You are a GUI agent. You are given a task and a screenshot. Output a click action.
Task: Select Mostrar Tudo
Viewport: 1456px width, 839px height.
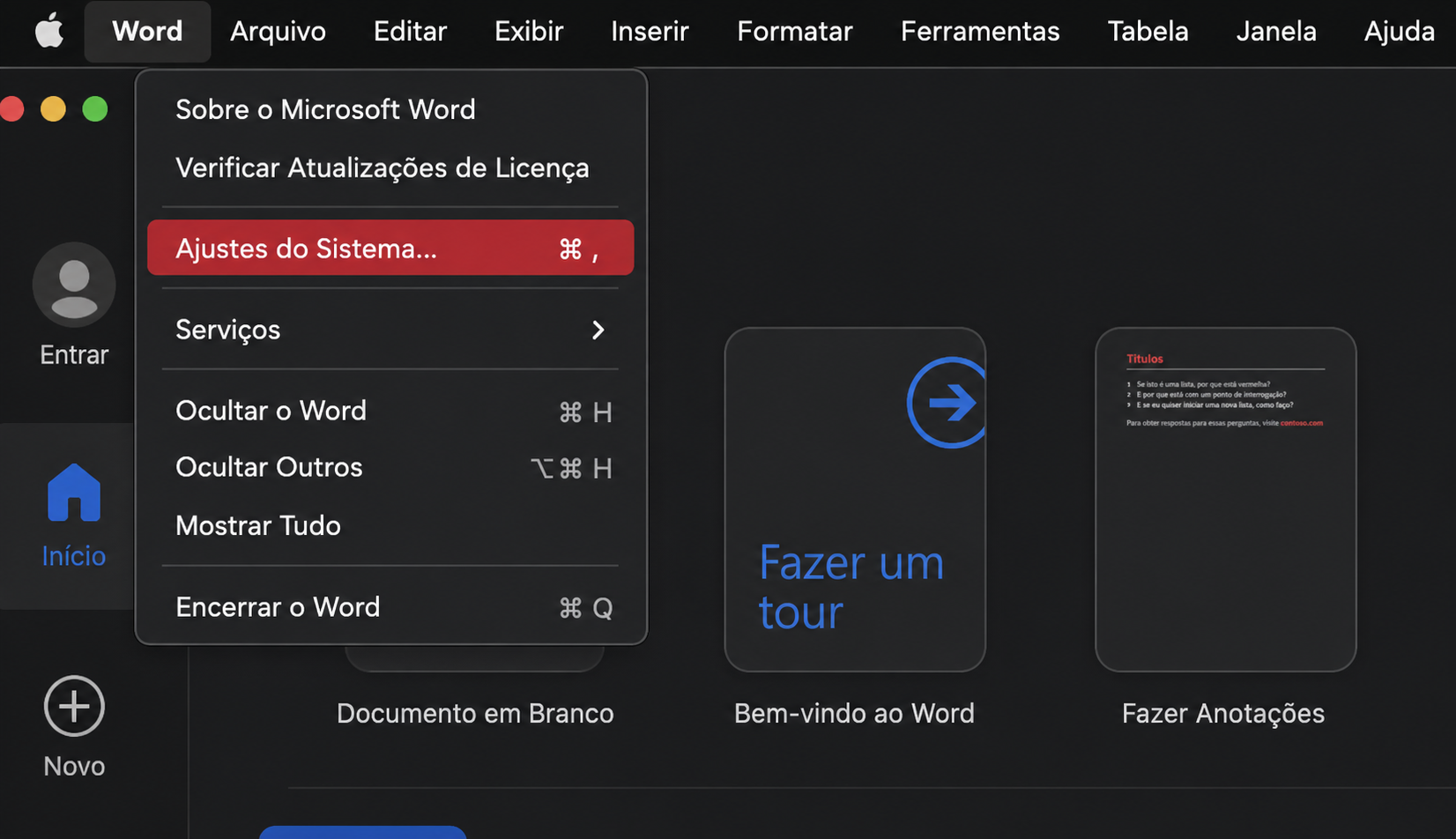point(390,525)
